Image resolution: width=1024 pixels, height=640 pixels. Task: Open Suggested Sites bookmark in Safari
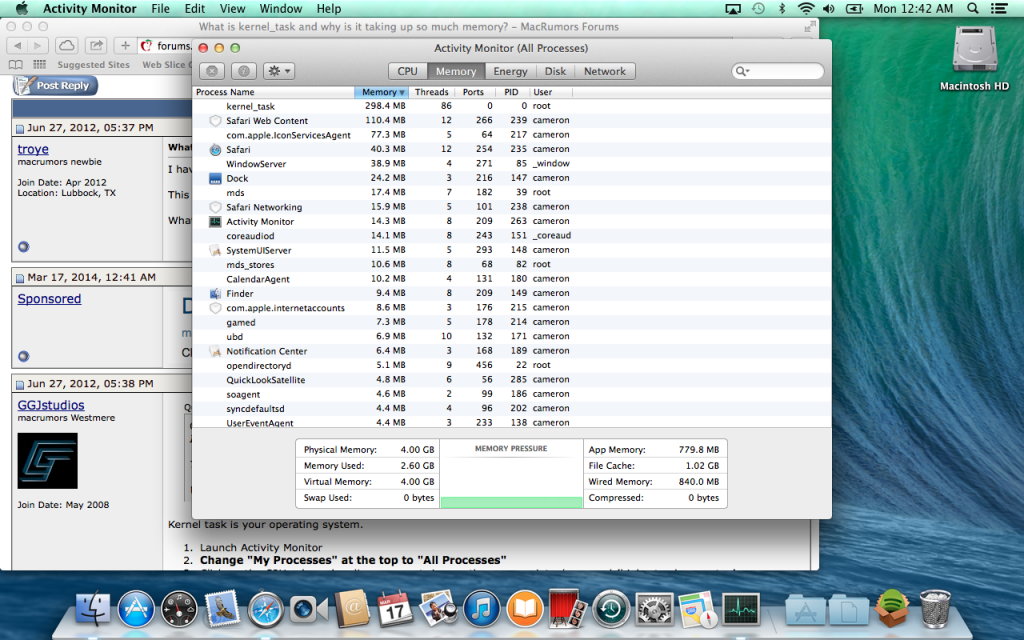93,65
